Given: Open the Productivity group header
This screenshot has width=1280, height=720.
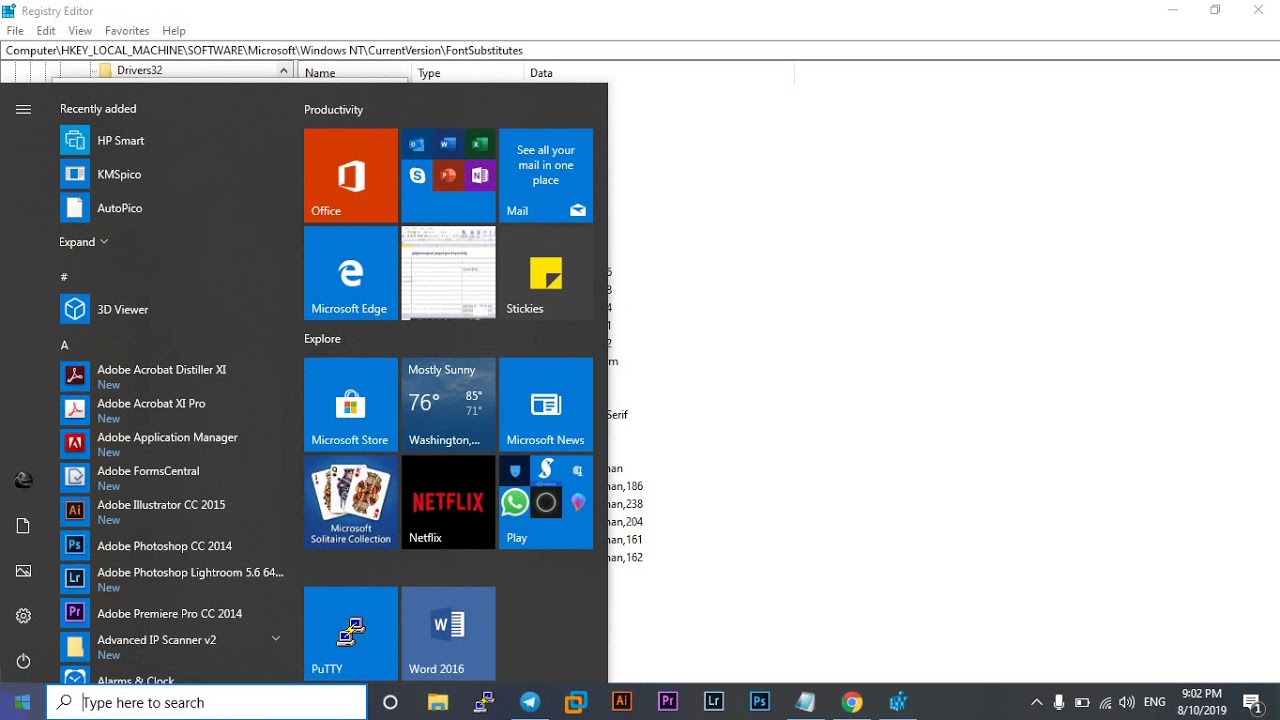Looking at the screenshot, I should 333,110.
